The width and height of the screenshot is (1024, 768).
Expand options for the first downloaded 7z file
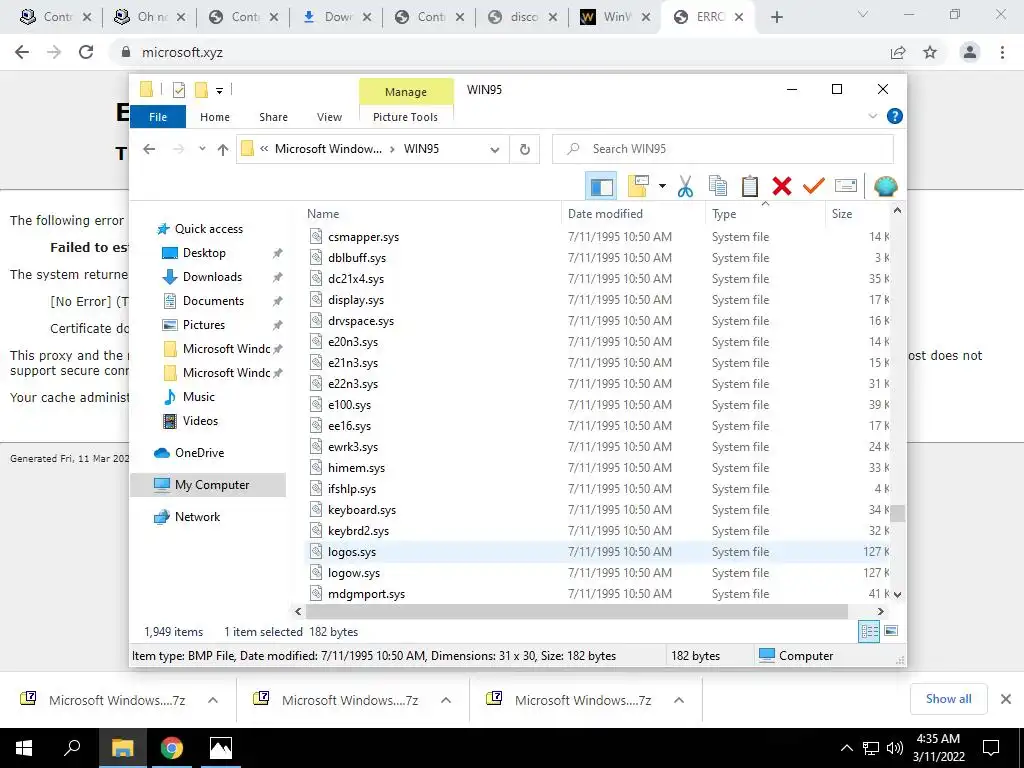point(213,700)
